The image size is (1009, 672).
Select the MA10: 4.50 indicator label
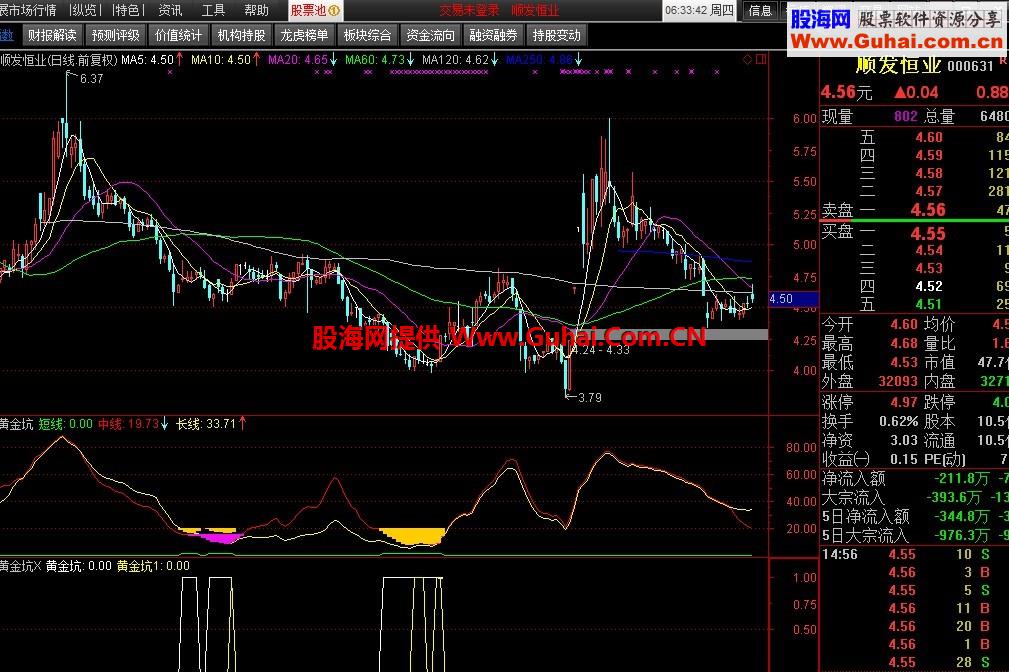click(226, 60)
